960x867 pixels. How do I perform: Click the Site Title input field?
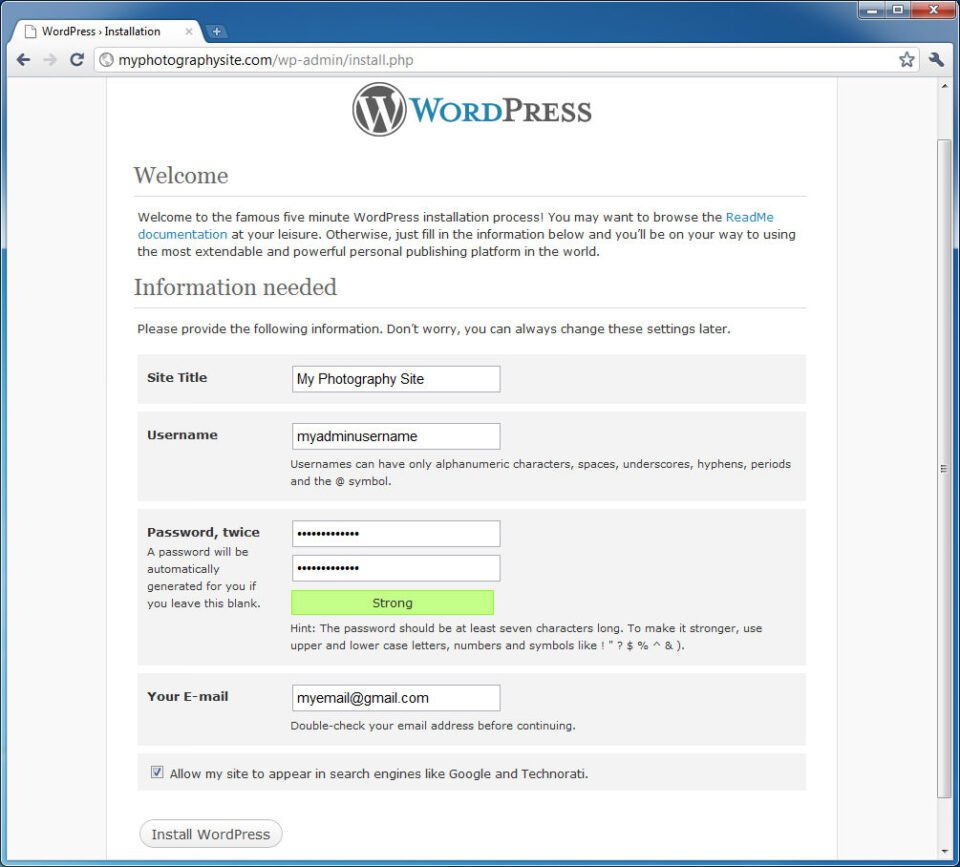pos(396,379)
